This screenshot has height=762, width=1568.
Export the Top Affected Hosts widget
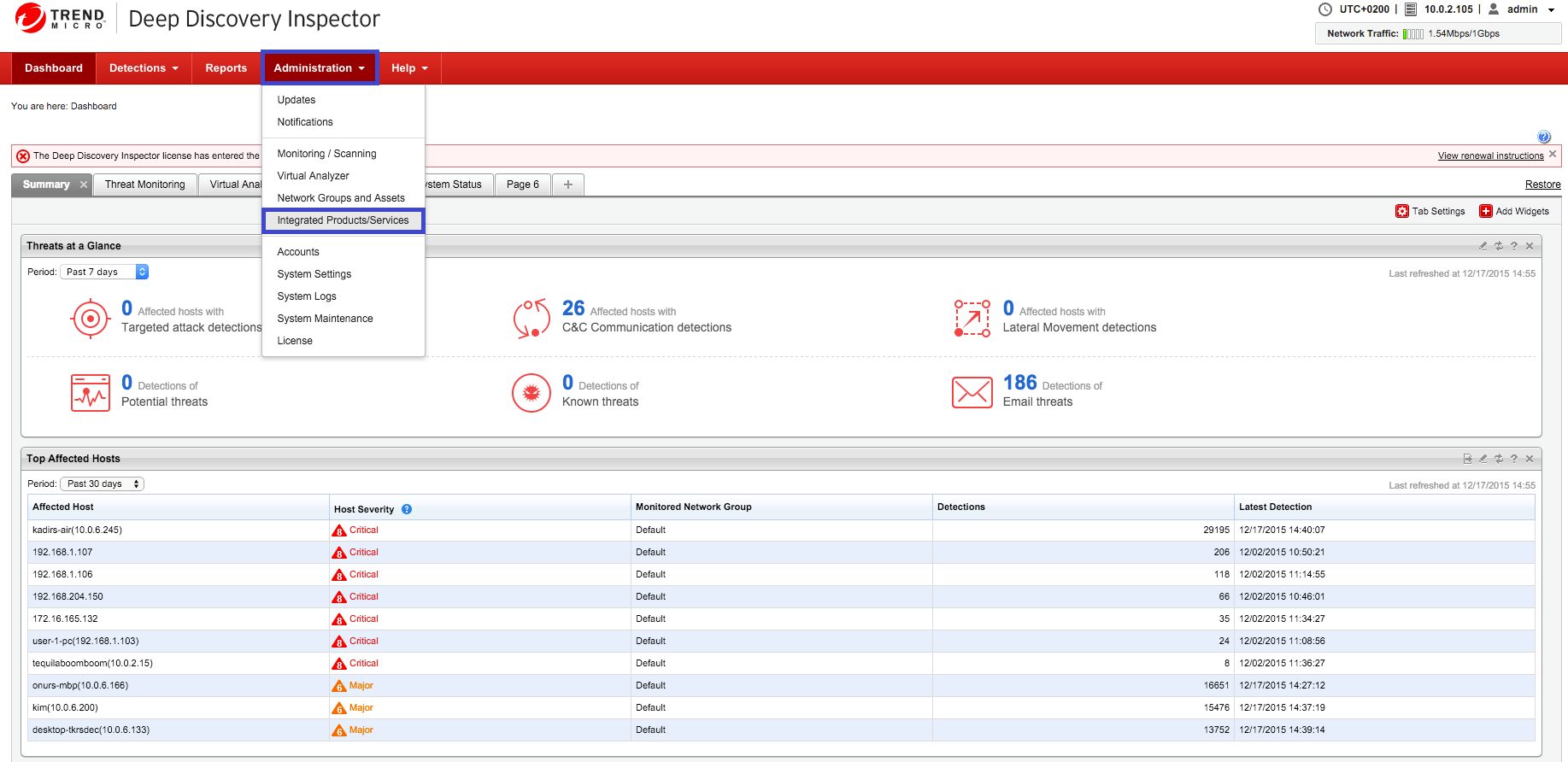(1468, 459)
